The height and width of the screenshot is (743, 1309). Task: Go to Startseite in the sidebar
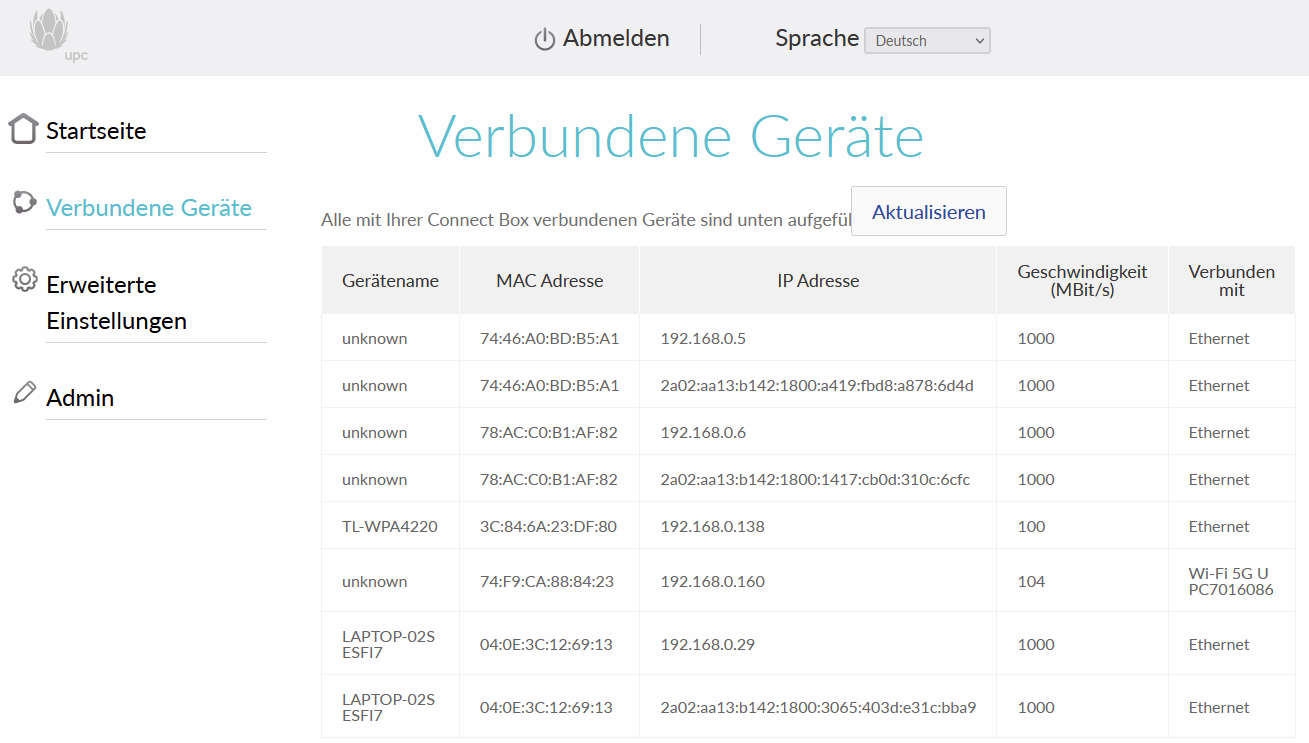point(96,131)
